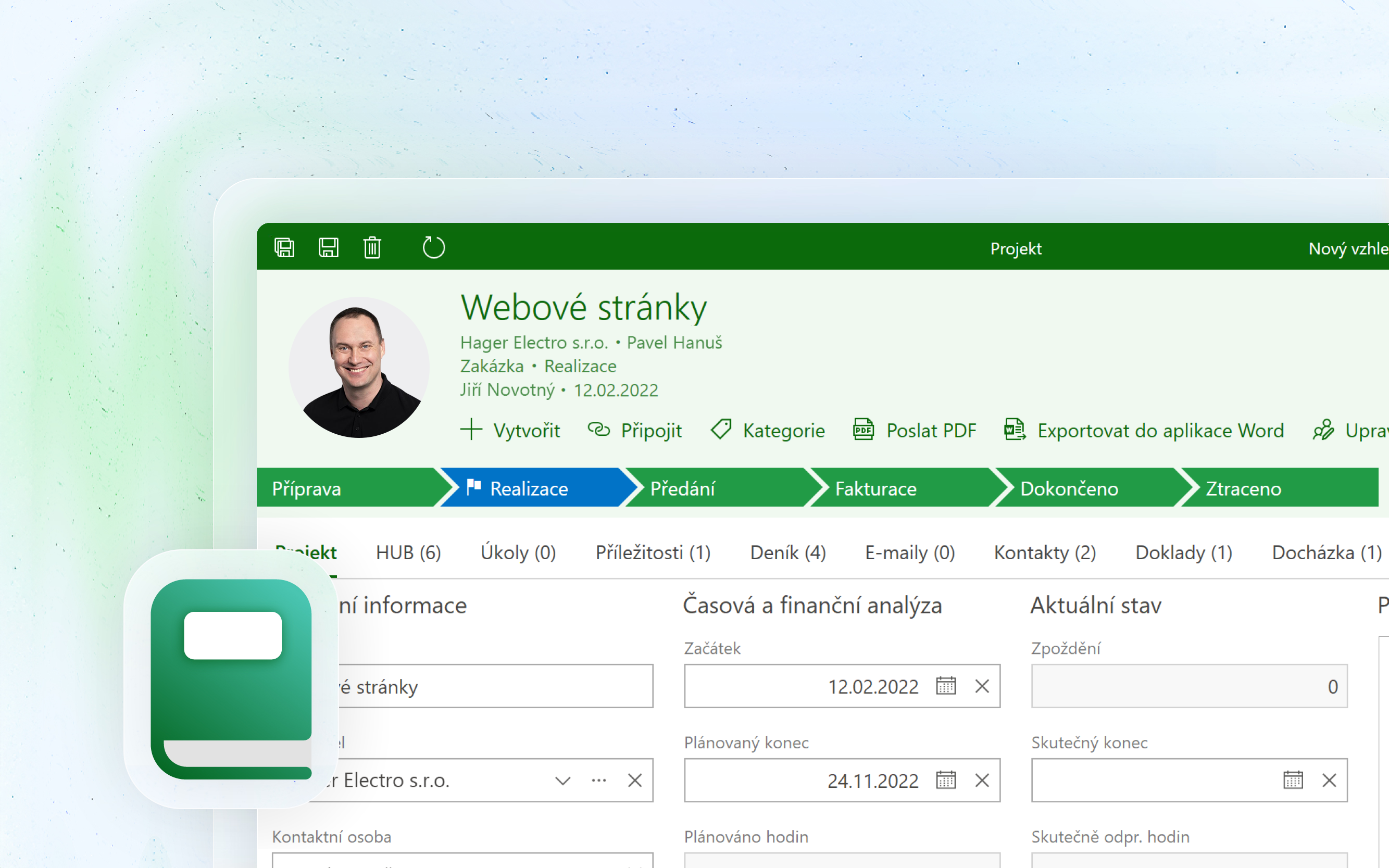Click the Aktuální stav section heading

[1096, 606]
